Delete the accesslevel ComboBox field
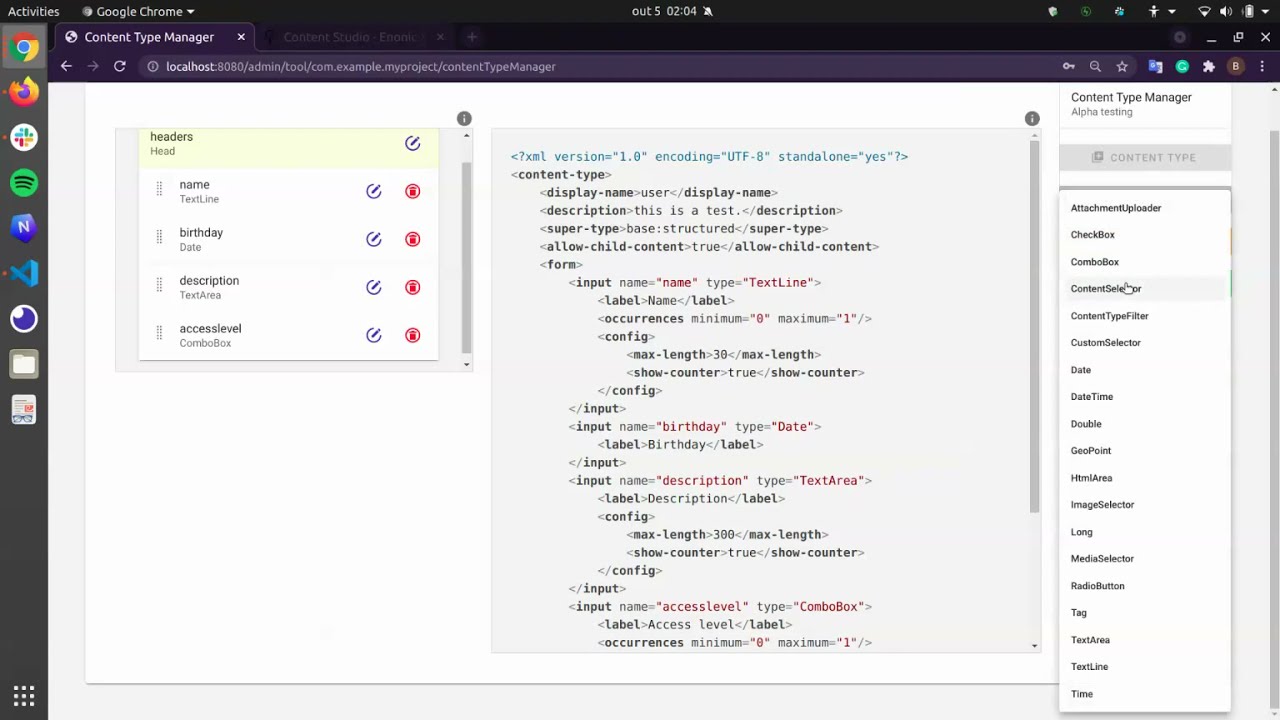1280x720 pixels. (413, 335)
